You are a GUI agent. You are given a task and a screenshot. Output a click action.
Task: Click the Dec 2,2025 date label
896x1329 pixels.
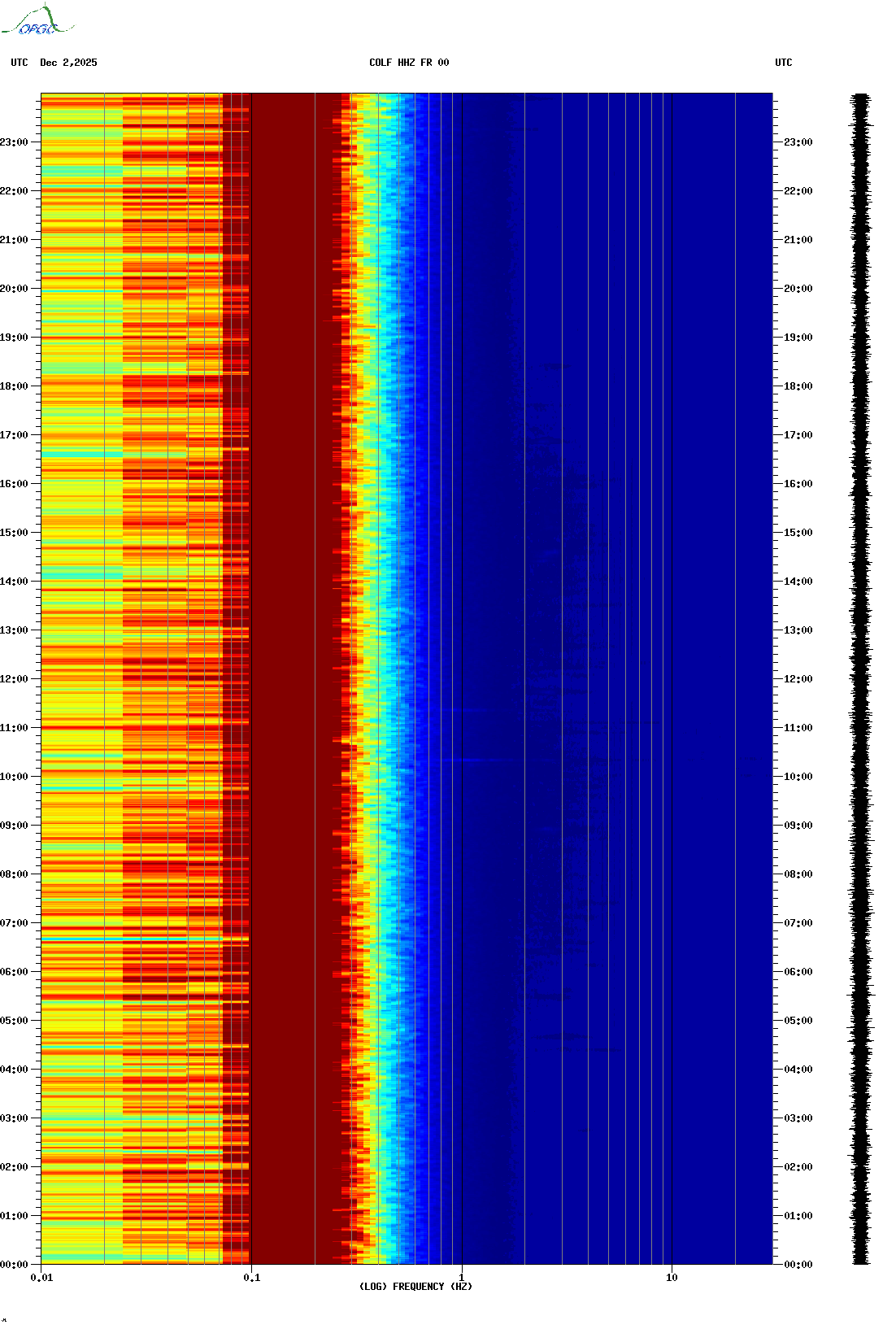68,63
